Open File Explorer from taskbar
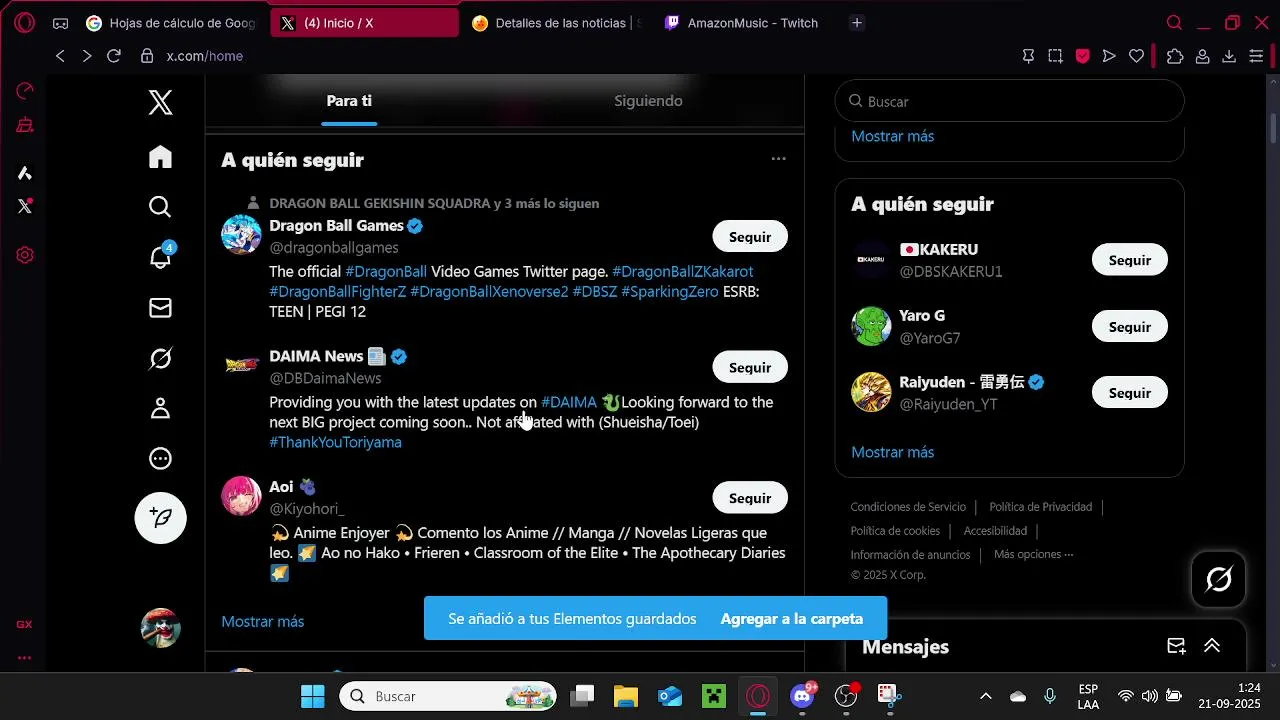The image size is (1280, 720). 626,696
